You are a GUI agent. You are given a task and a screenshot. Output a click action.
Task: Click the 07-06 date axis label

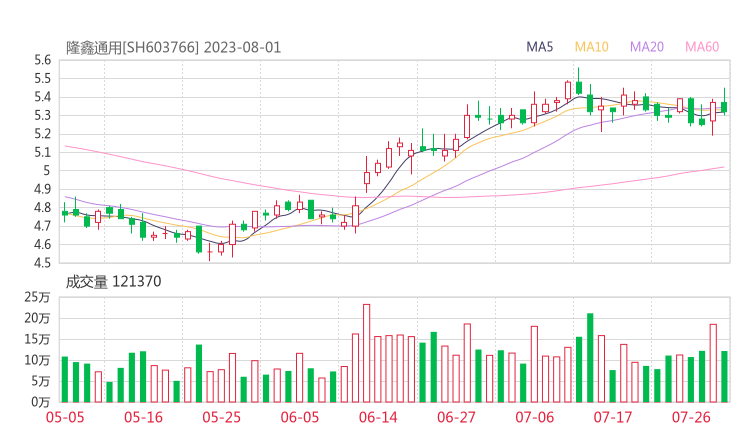tap(535, 417)
